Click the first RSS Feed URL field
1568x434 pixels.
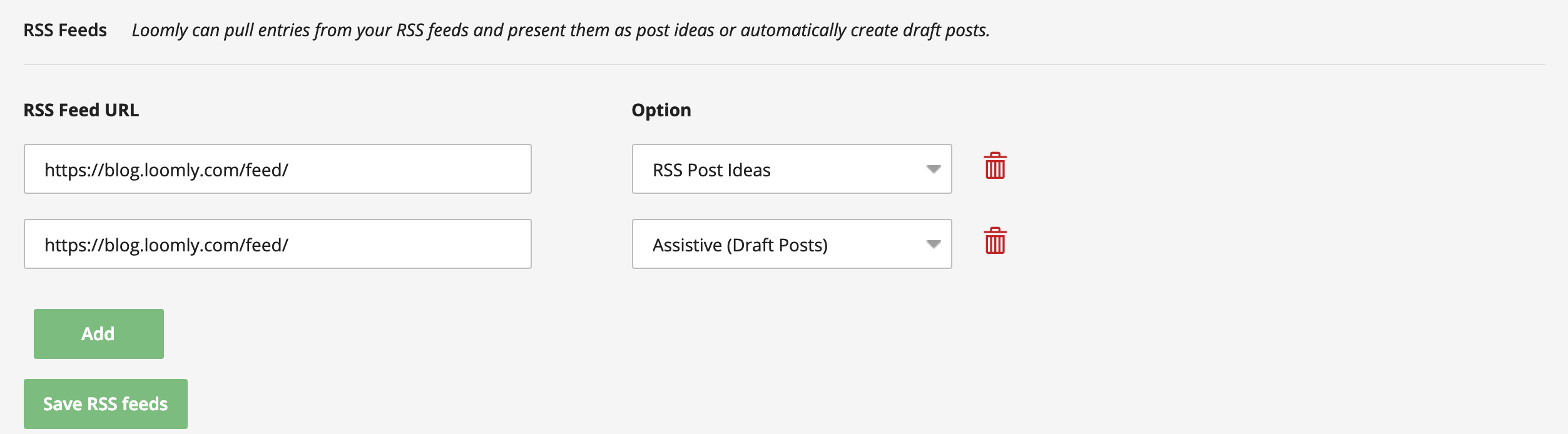(x=277, y=168)
